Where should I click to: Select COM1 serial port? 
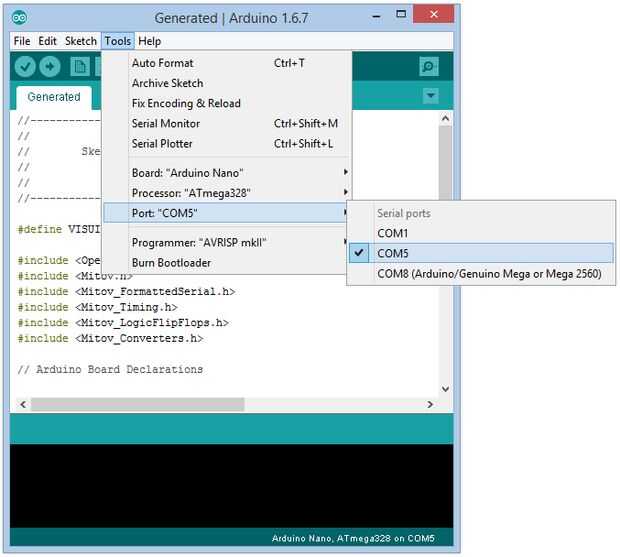tap(481, 233)
